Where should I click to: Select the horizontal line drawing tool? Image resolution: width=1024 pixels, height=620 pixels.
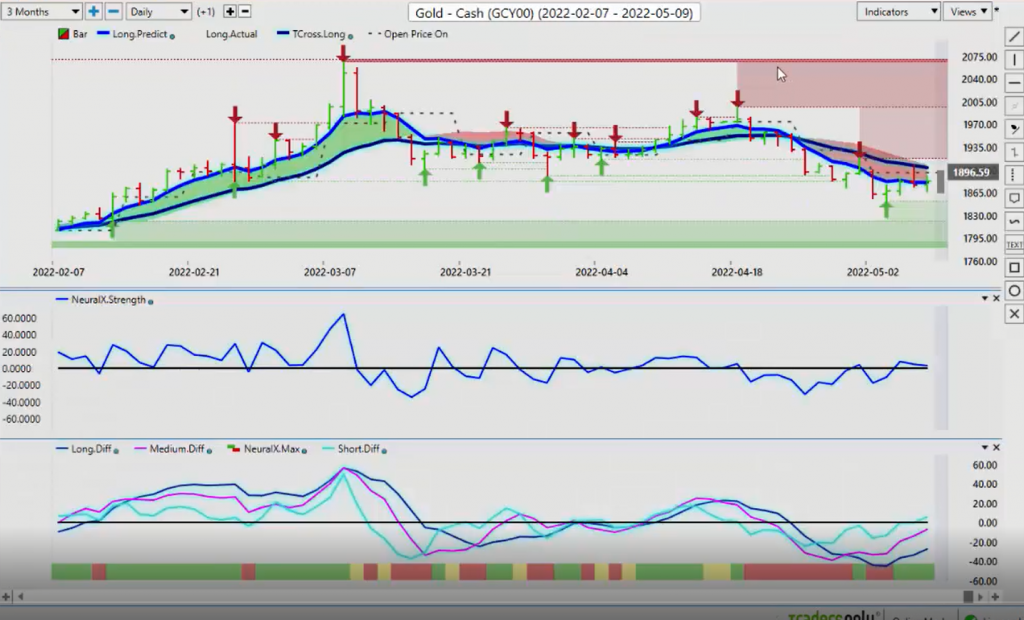(x=1014, y=82)
